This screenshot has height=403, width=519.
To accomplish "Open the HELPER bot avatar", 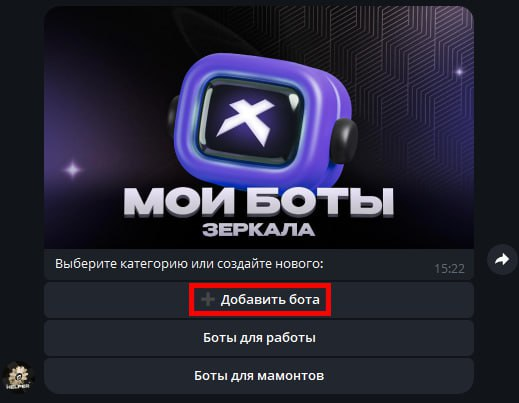I will click(18, 377).
